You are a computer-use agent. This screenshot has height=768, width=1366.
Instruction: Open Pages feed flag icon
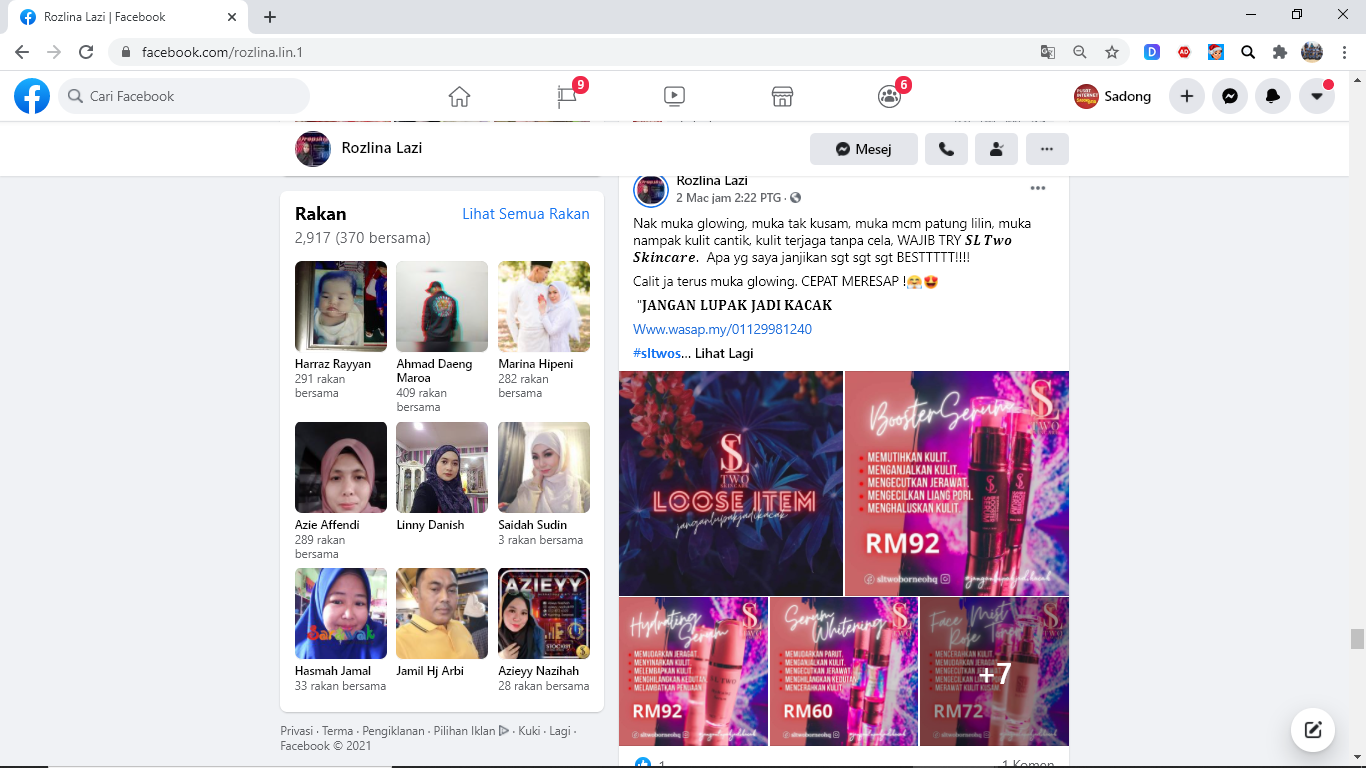pyautogui.click(x=567, y=96)
